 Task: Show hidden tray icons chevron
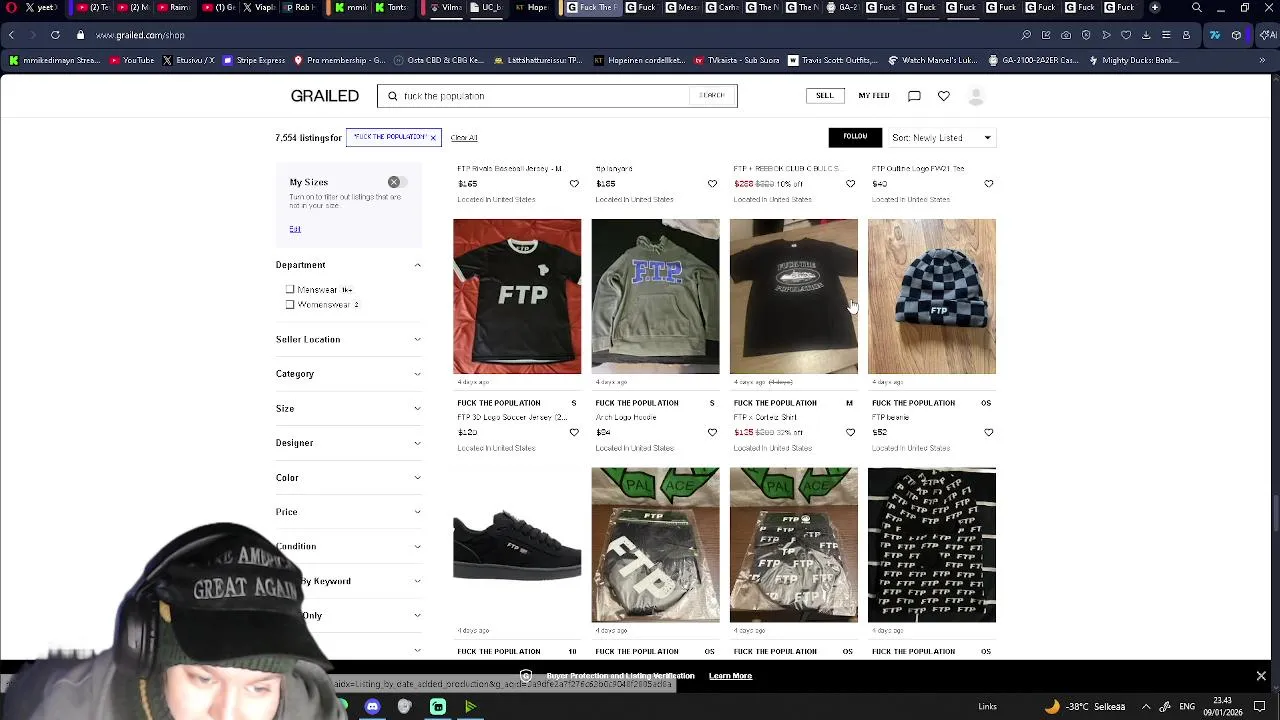(x=1146, y=707)
